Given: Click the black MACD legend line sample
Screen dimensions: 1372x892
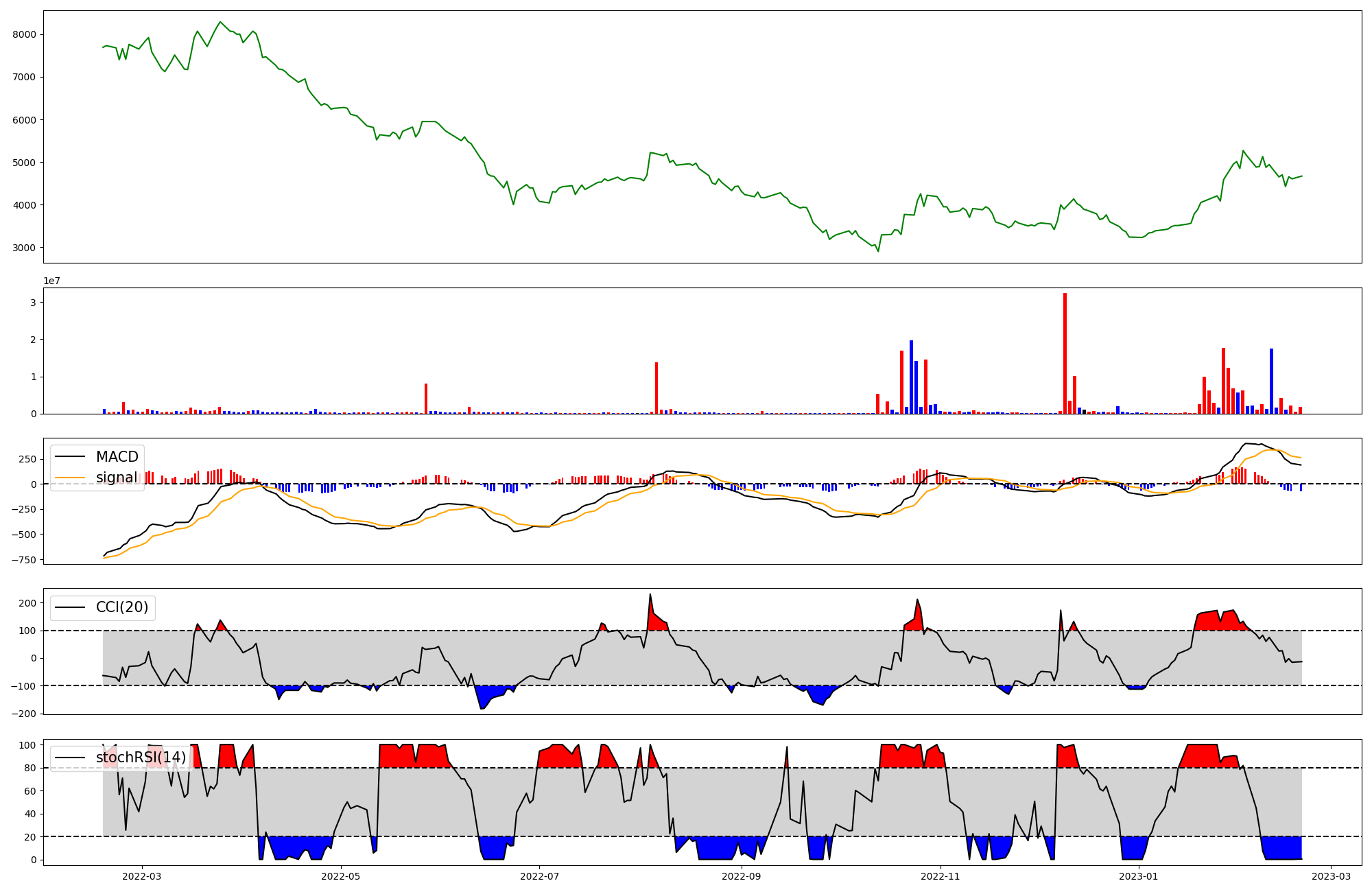Looking at the screenshot, I should click(x=71, y=457).
